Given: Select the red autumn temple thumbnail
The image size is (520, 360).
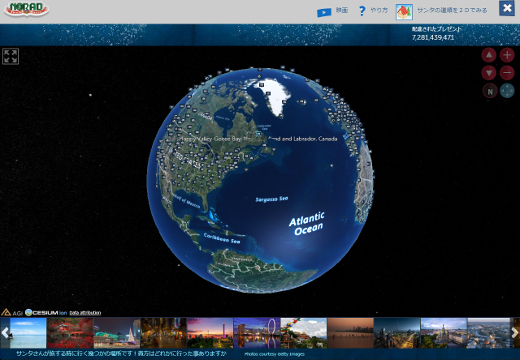Looking at the screenshot, I should (x=70, y=333).
